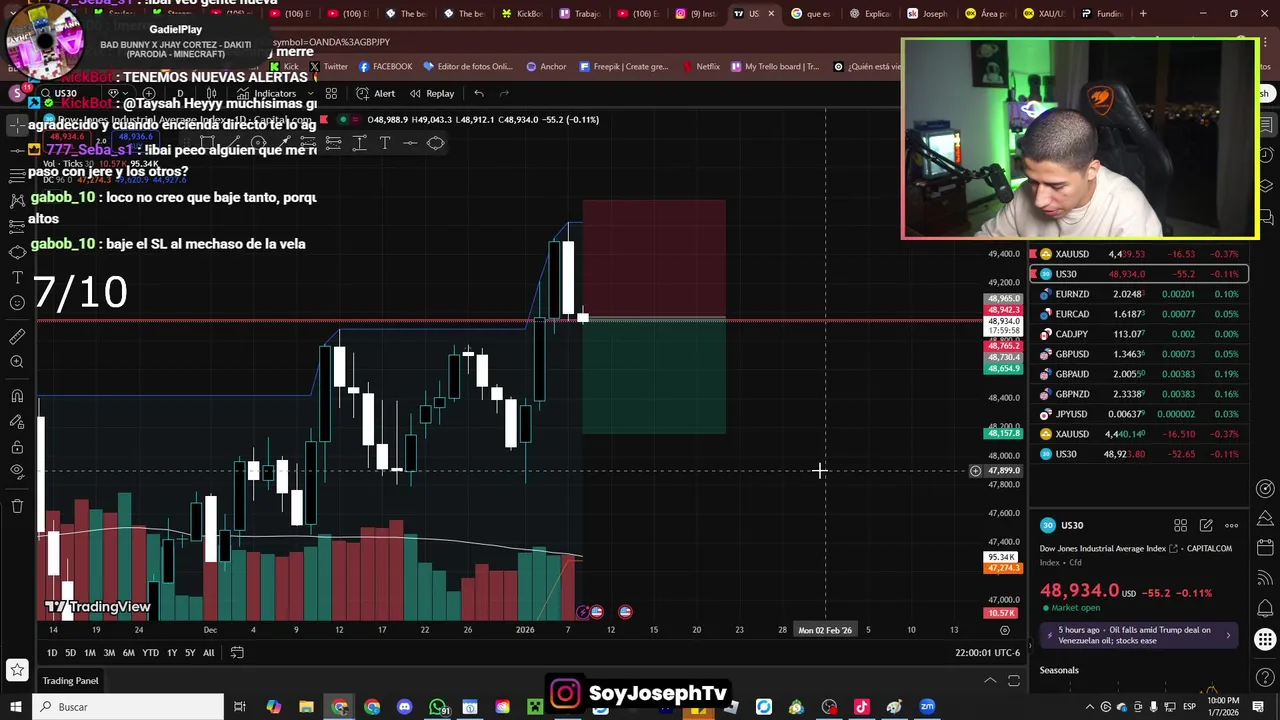The width and height of the screenshot is (1280, 720).
Task: Select the Text annotation tool in left sidebar
Action: 17,277
